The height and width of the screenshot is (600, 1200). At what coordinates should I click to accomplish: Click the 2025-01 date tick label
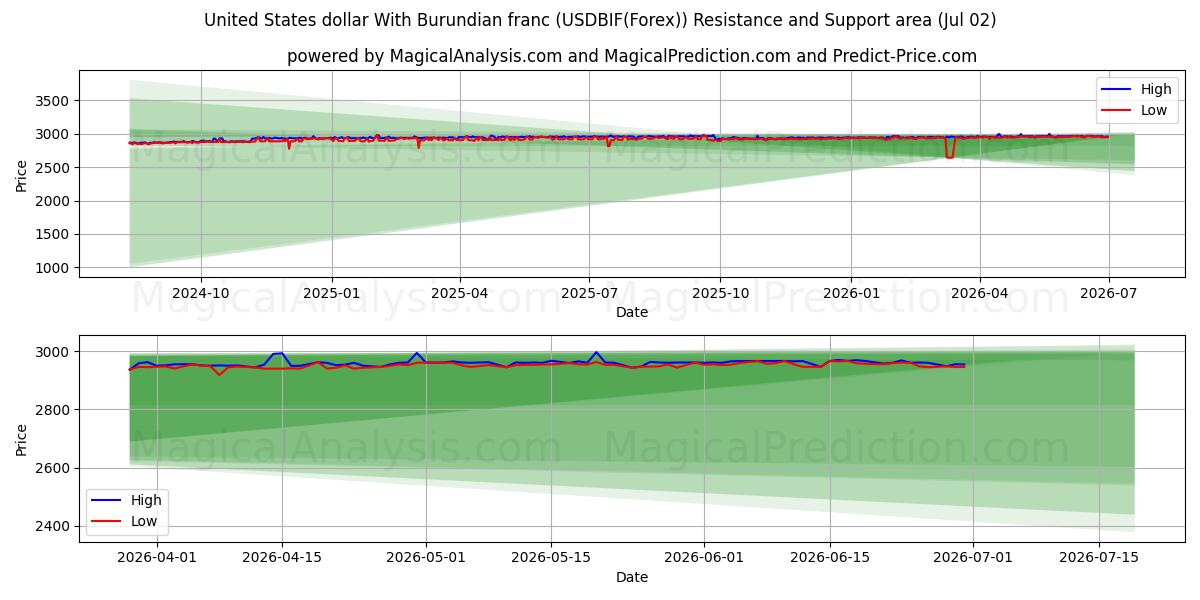331,292
